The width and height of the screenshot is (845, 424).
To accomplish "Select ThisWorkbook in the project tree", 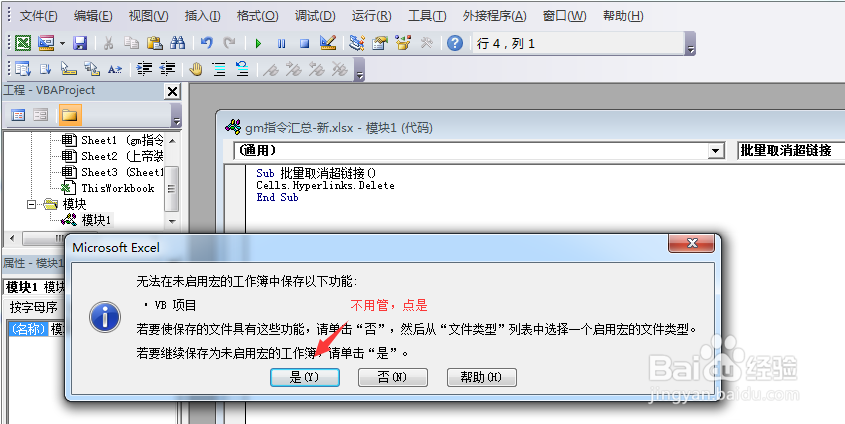I will tap(108, 188).
